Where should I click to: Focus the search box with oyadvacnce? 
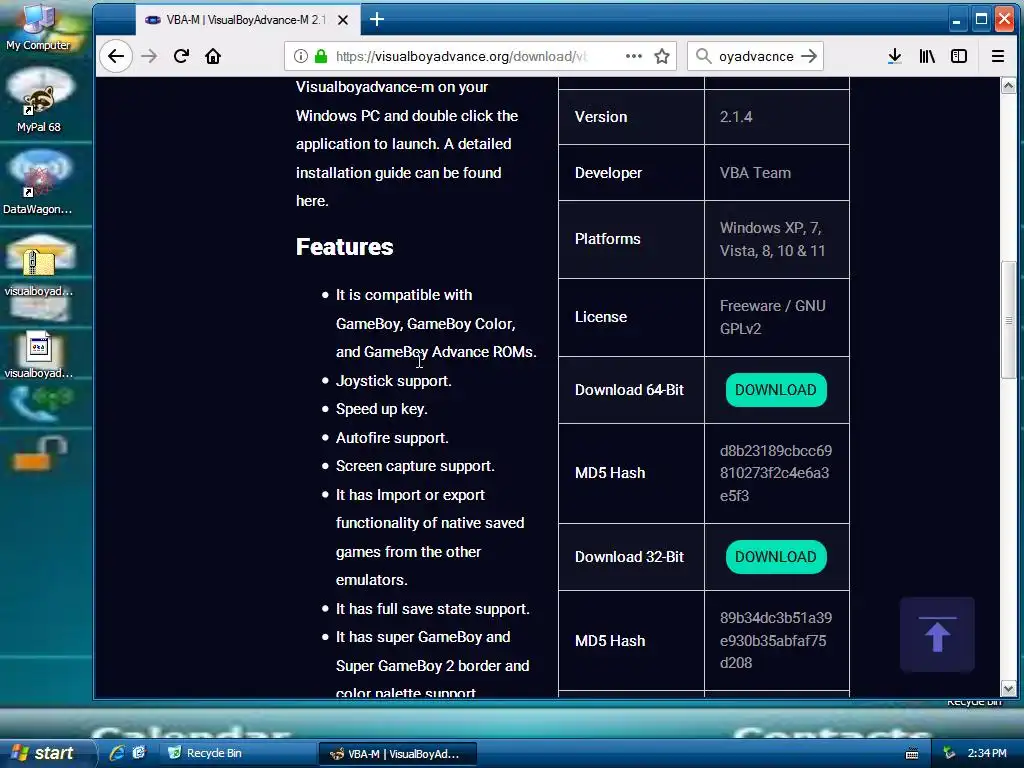756,56
